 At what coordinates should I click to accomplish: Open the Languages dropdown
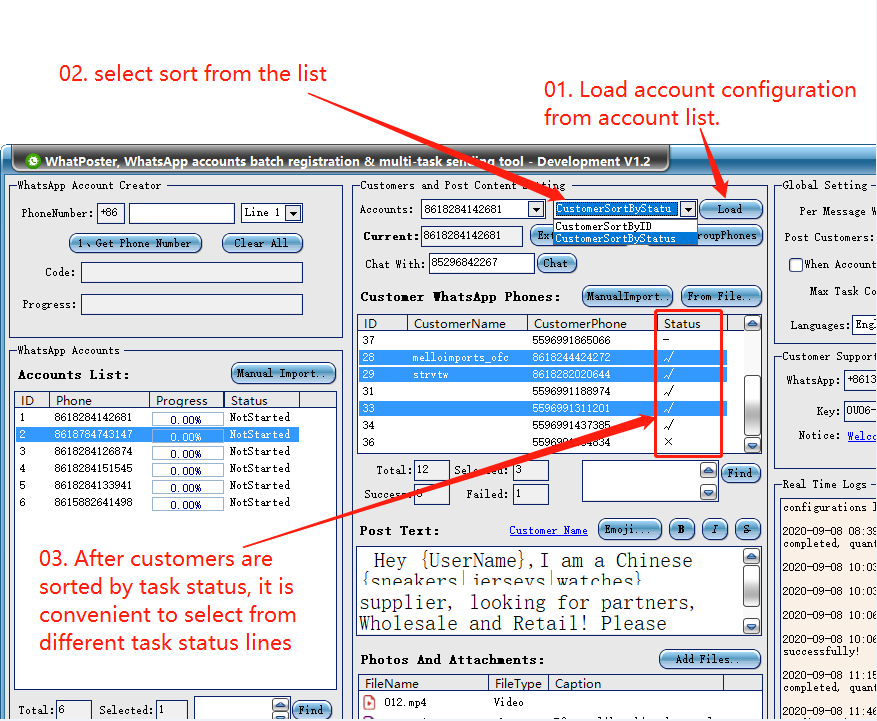[x=865, y=324]
